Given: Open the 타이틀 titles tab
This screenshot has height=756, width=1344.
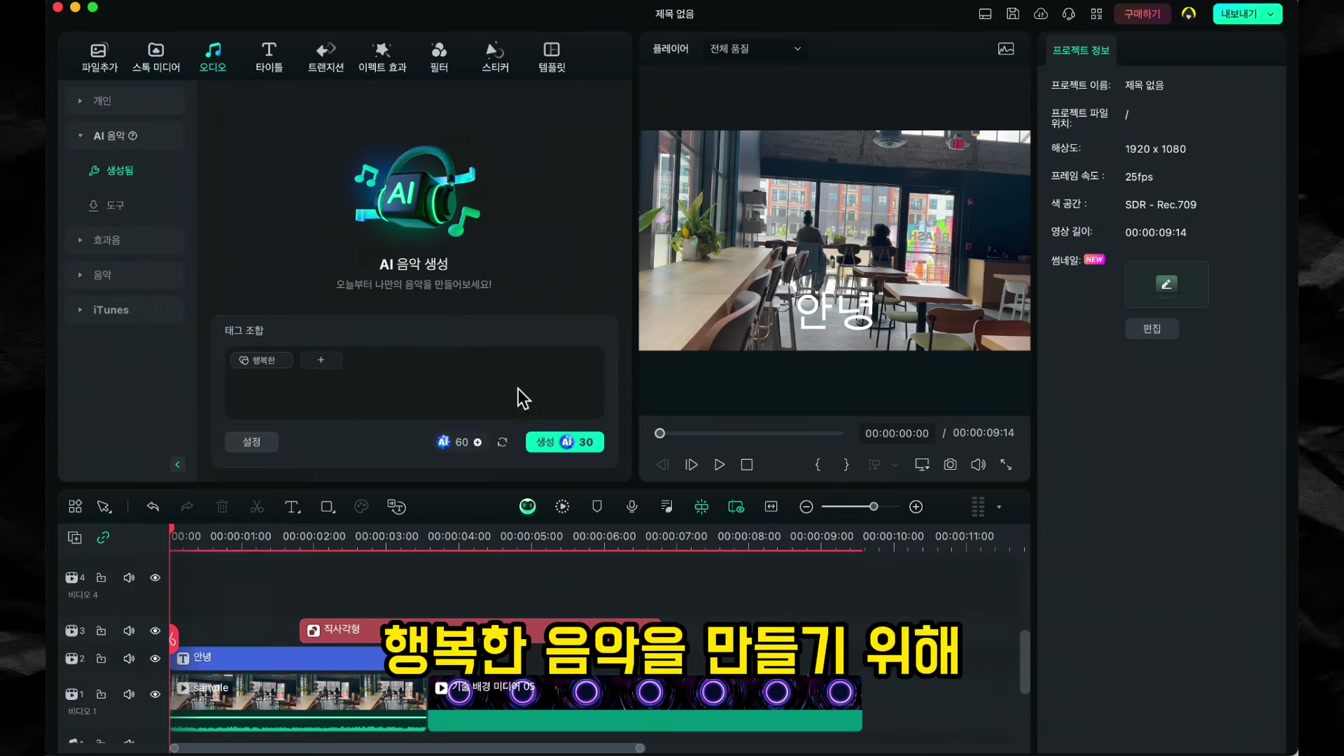Looking at the screenshot, I should click(269, 57).
